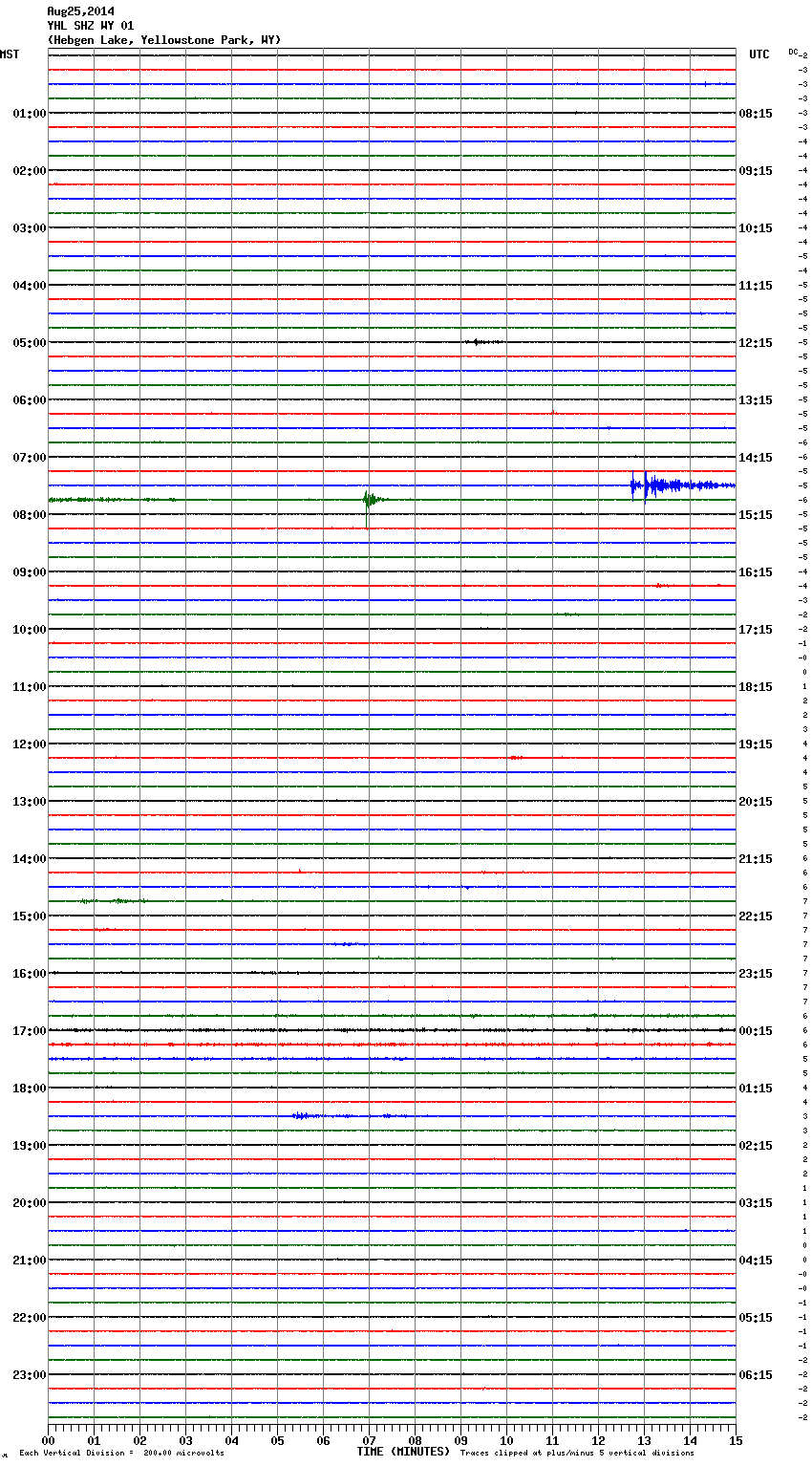Click minute 00 on the bottom axis
This screenshot has width=812, height=1466.
coord(49,1440)
